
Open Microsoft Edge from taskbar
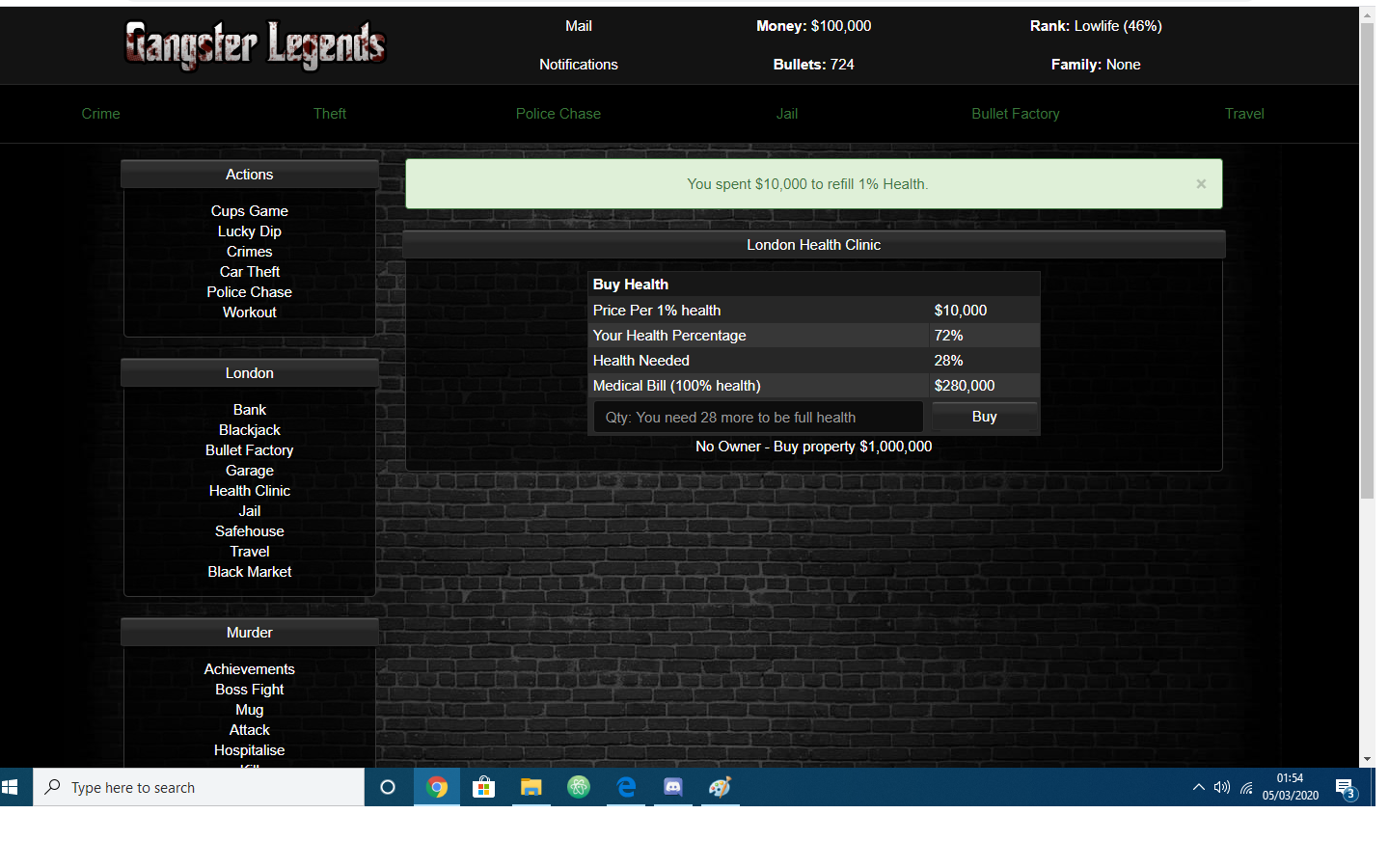[x=626, y=787]
